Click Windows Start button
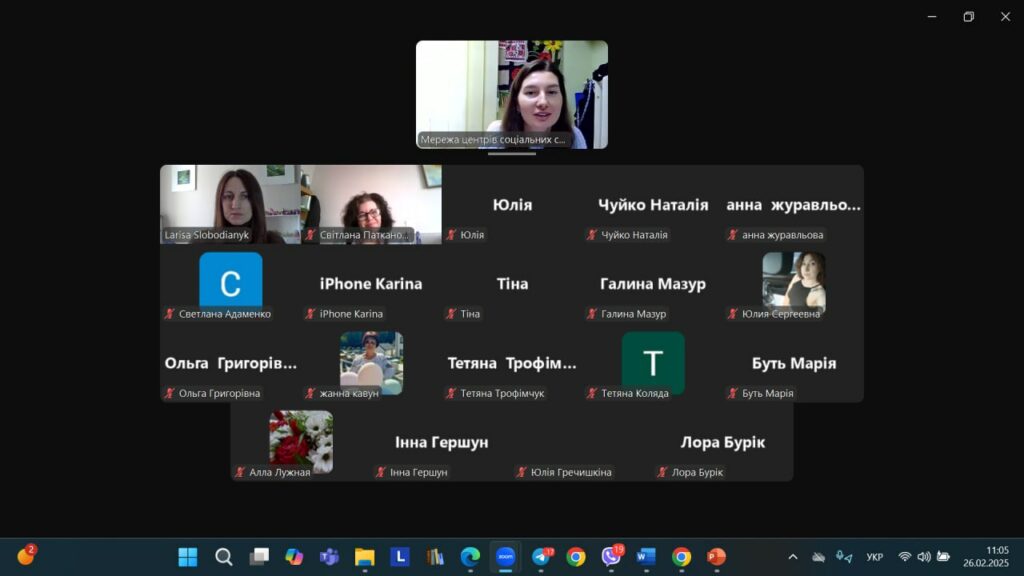 click(x=188, y=557)
